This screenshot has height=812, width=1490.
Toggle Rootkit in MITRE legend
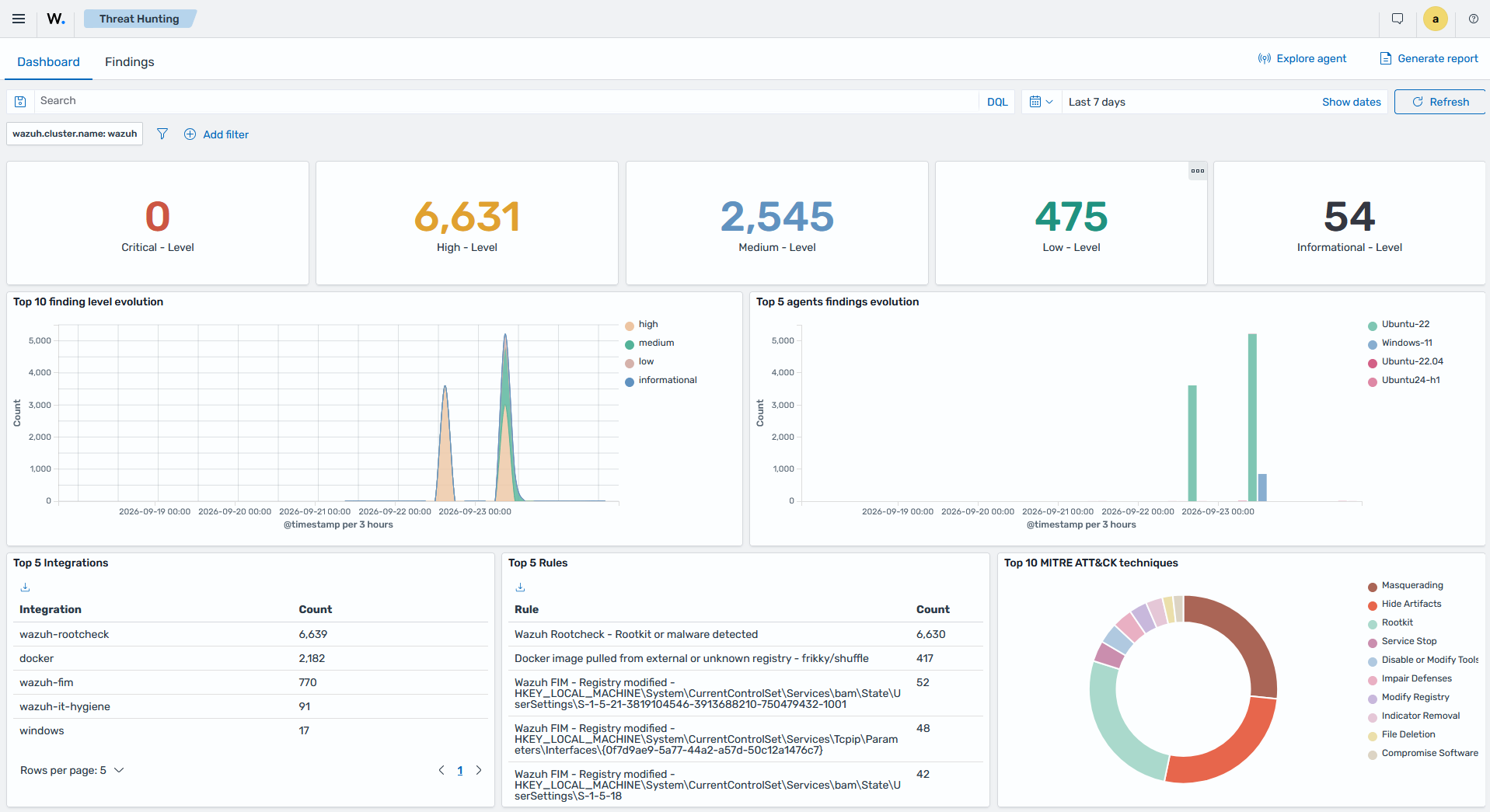point(1390,622)
